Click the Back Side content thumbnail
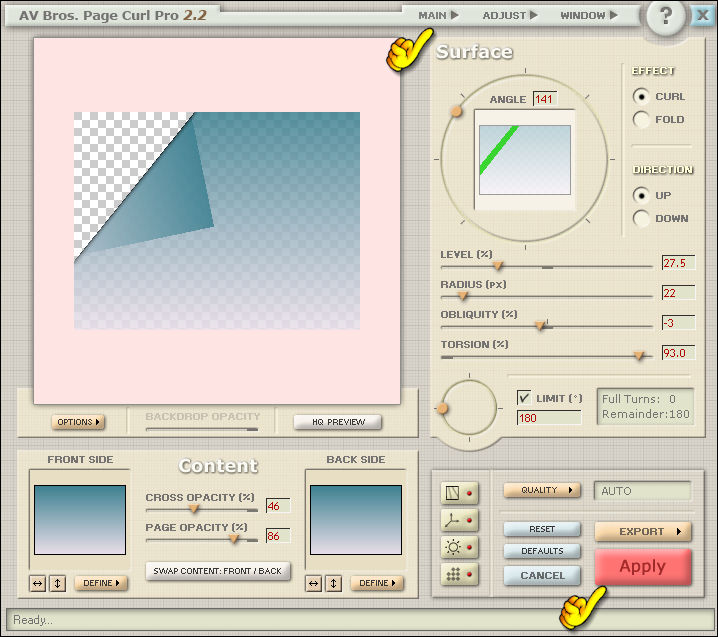The height and width of the screenshot is (637, 718). (x=356, y=520)
